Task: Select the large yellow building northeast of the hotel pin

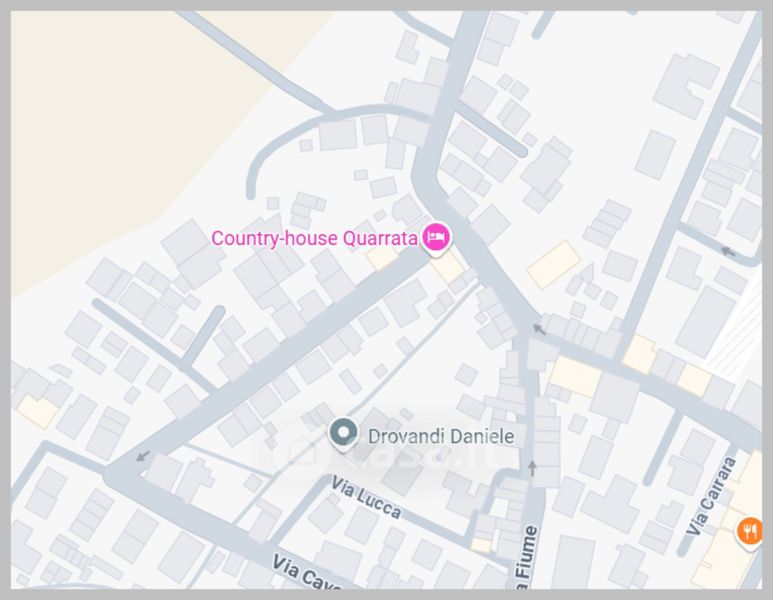Action: coord(554,264)
